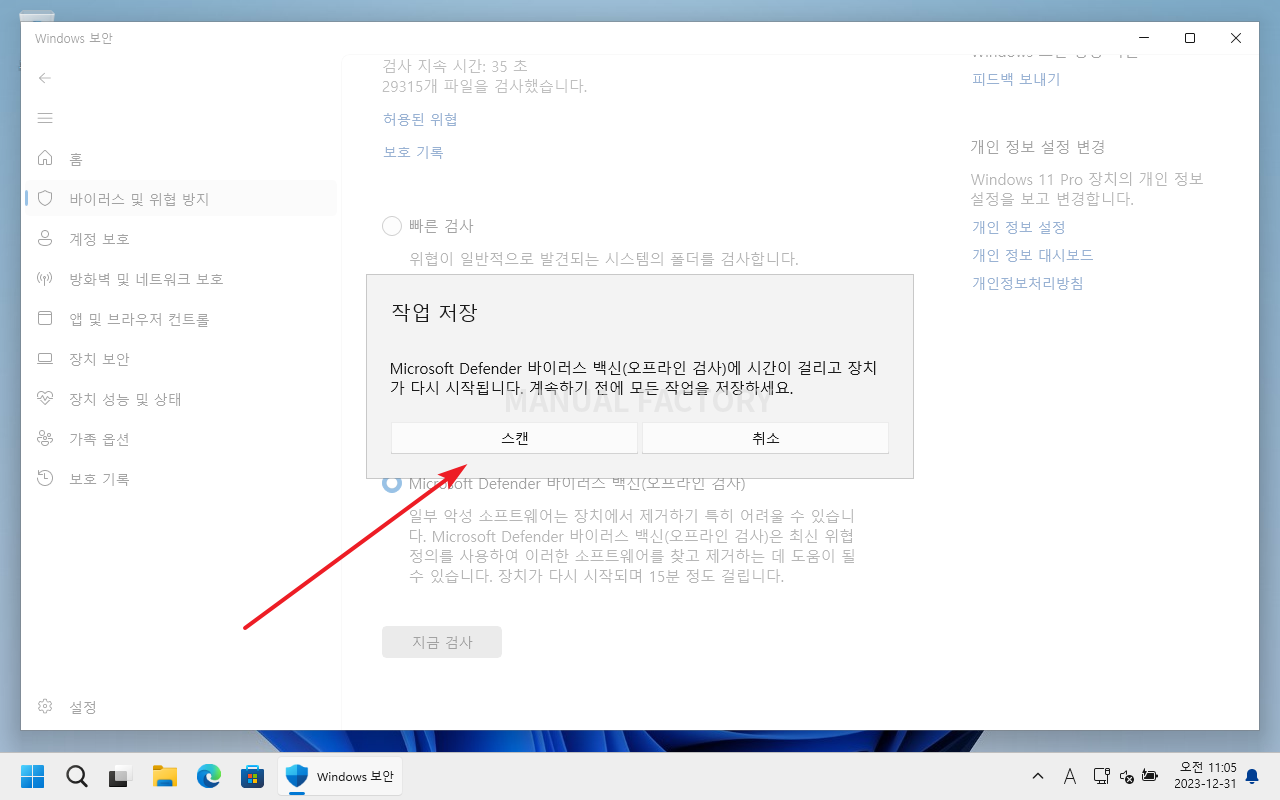This screenshot has width=1280, height=800.
Task: Go back with the back arrow icon
Action: [45, 78]
